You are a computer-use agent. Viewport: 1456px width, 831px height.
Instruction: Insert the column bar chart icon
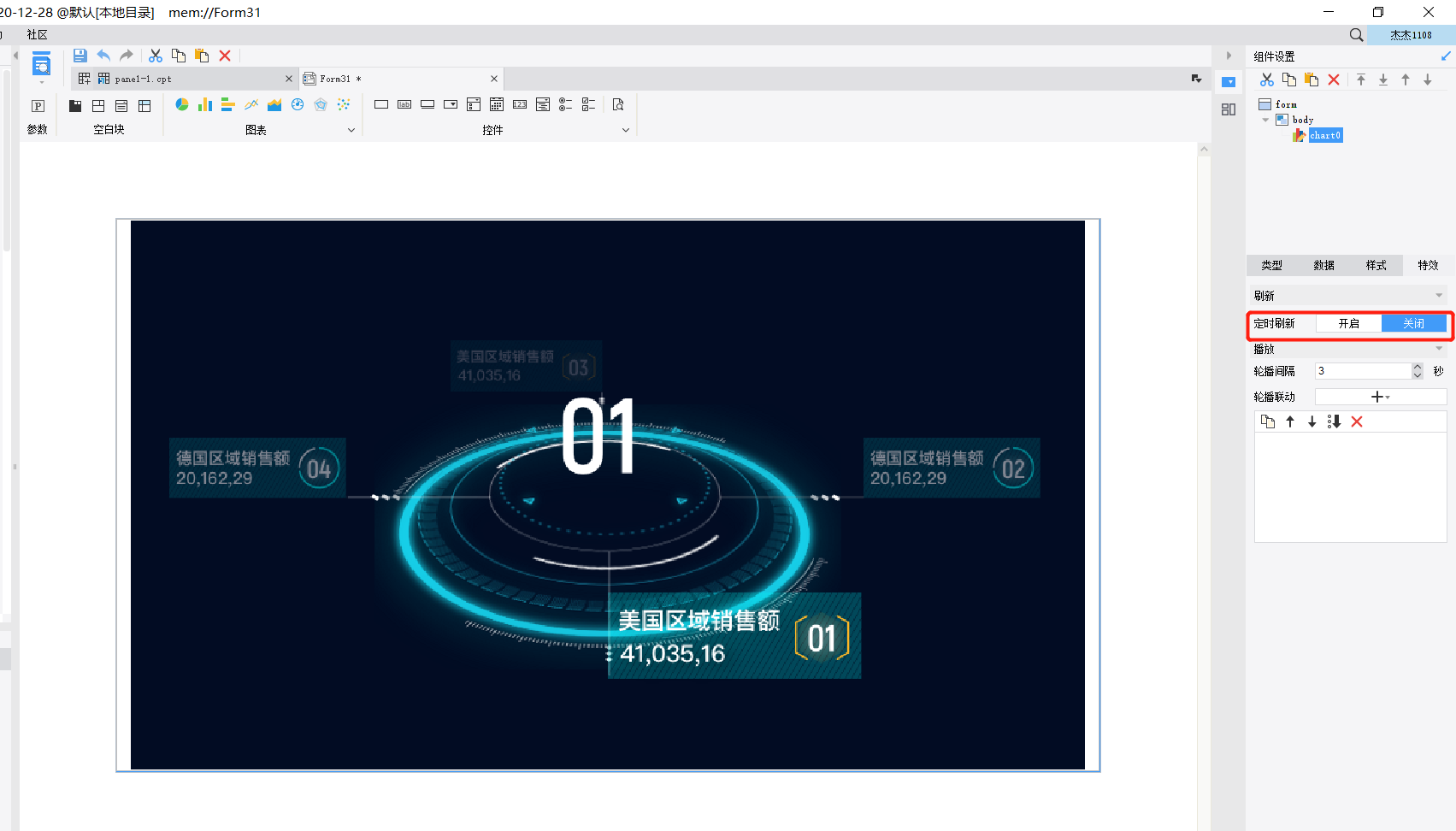pos(205,104)
